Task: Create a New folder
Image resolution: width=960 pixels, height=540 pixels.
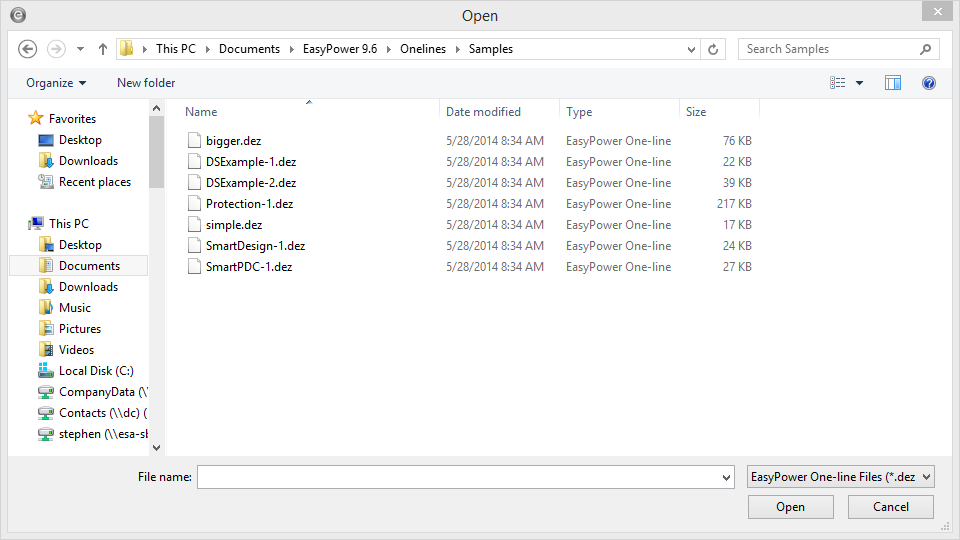Action: click(146, 83)
